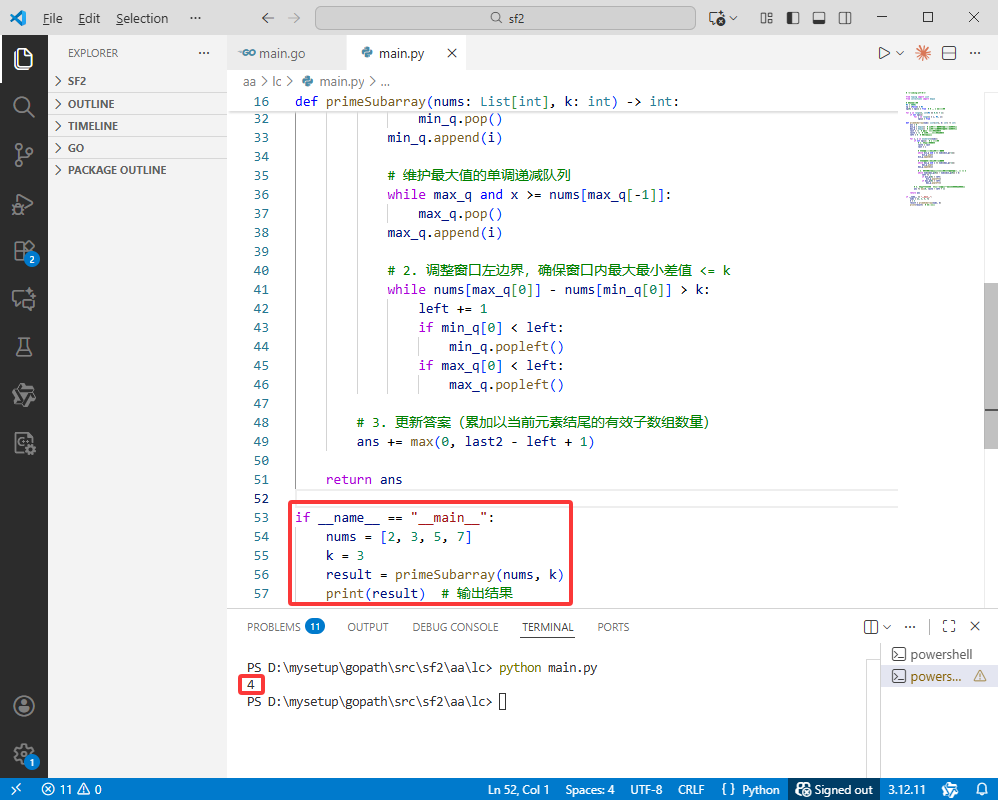This screenshot has width=998, height=800.
Task: Open Extensions view with badge 2
Action: coord(24,252)
